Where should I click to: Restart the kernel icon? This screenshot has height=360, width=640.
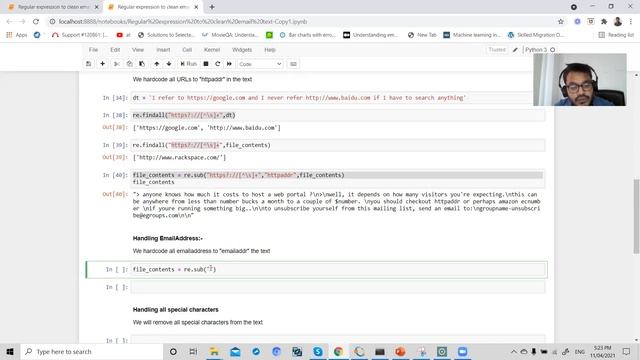coord(218,64)
